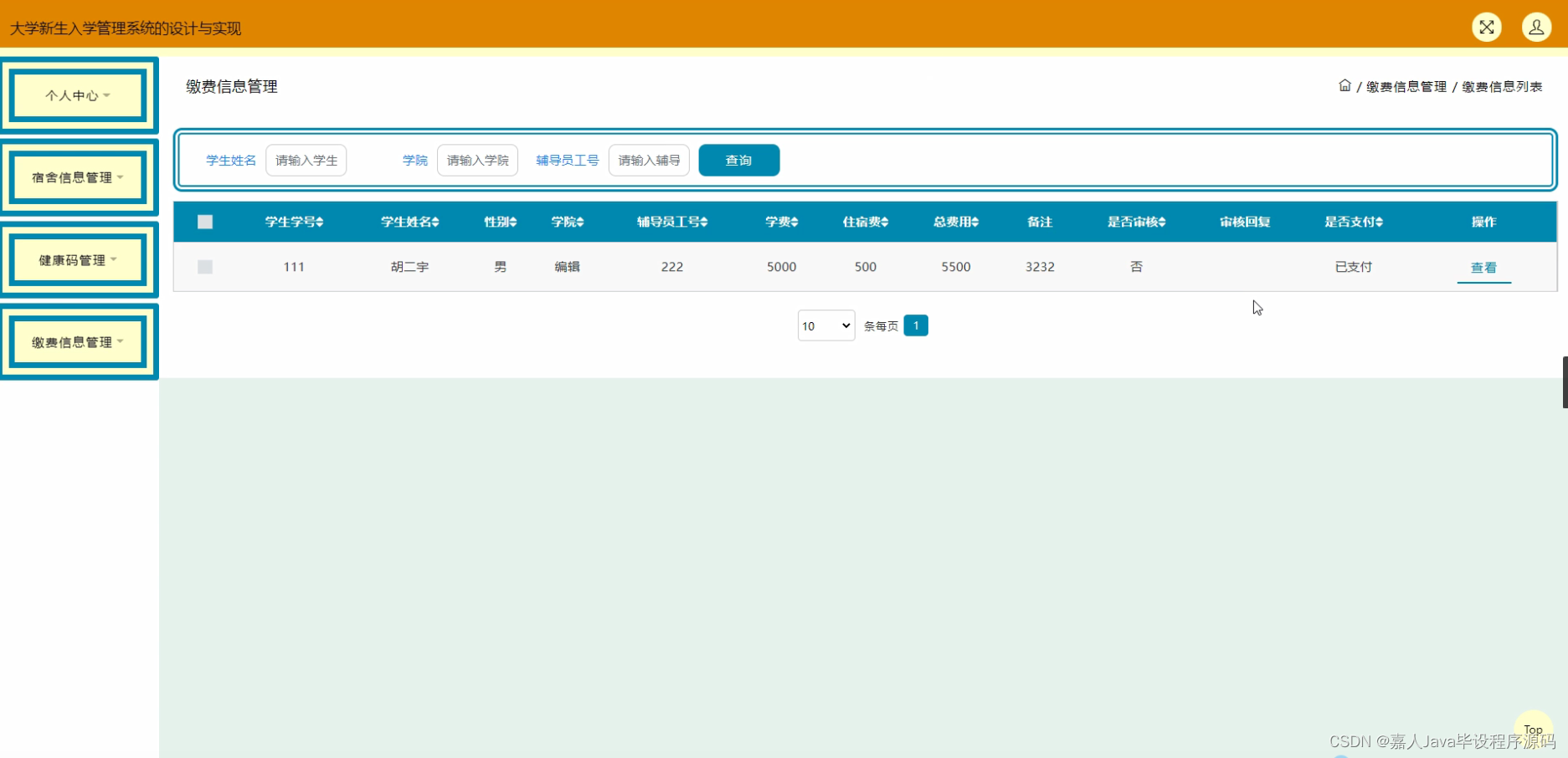Click the 111 student number cell
This screenshot has width=1568, height=758.
294,267
